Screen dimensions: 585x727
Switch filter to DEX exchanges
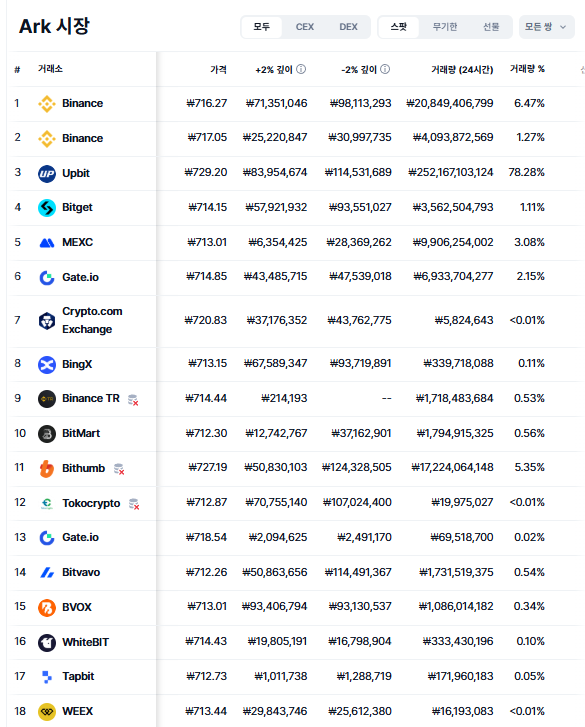[348, 27]
